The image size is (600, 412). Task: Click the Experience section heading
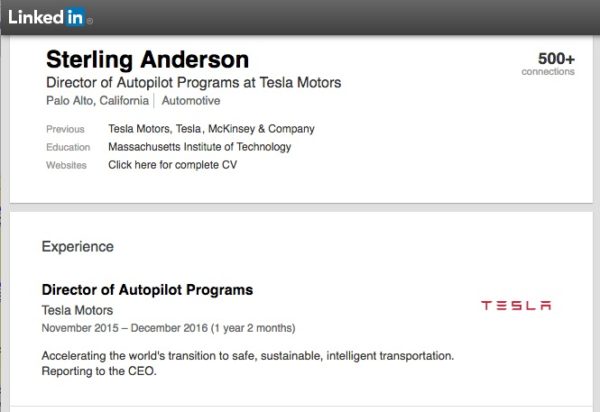(x=78, y=247)
